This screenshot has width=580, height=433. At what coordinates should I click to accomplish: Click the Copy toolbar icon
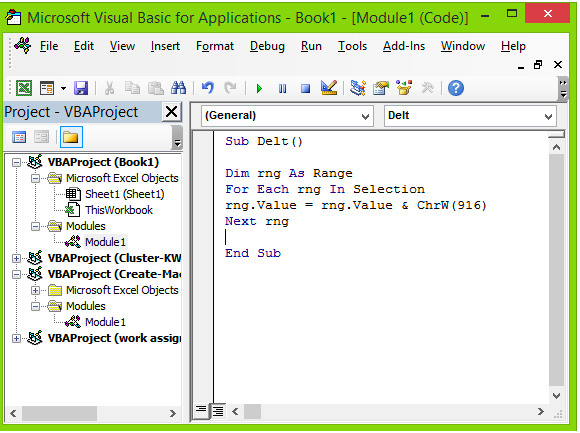pos(132,88)
